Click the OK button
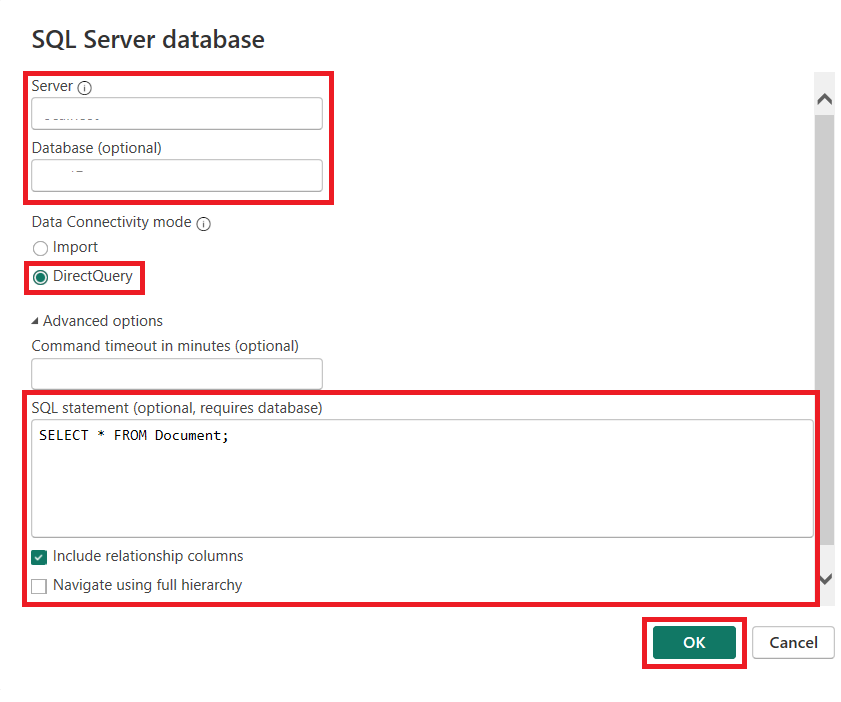 694,642
